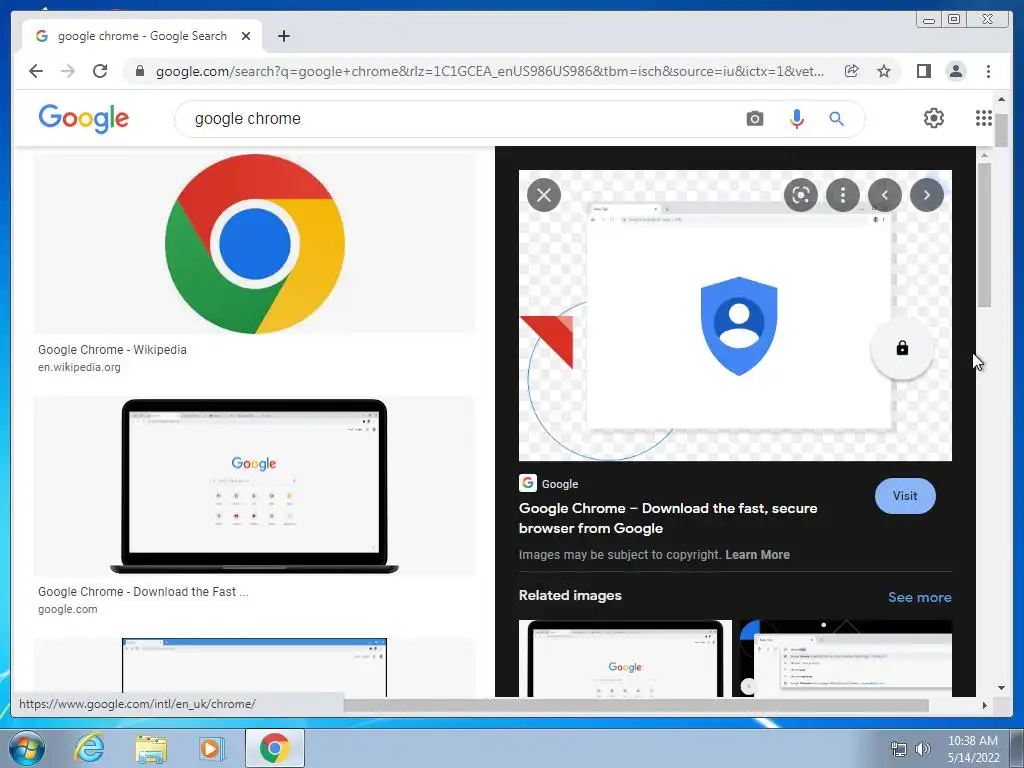1024x768 pixels.
Task: Click the horizontal scrollbar right arrow
Action: tap(984, 705)
